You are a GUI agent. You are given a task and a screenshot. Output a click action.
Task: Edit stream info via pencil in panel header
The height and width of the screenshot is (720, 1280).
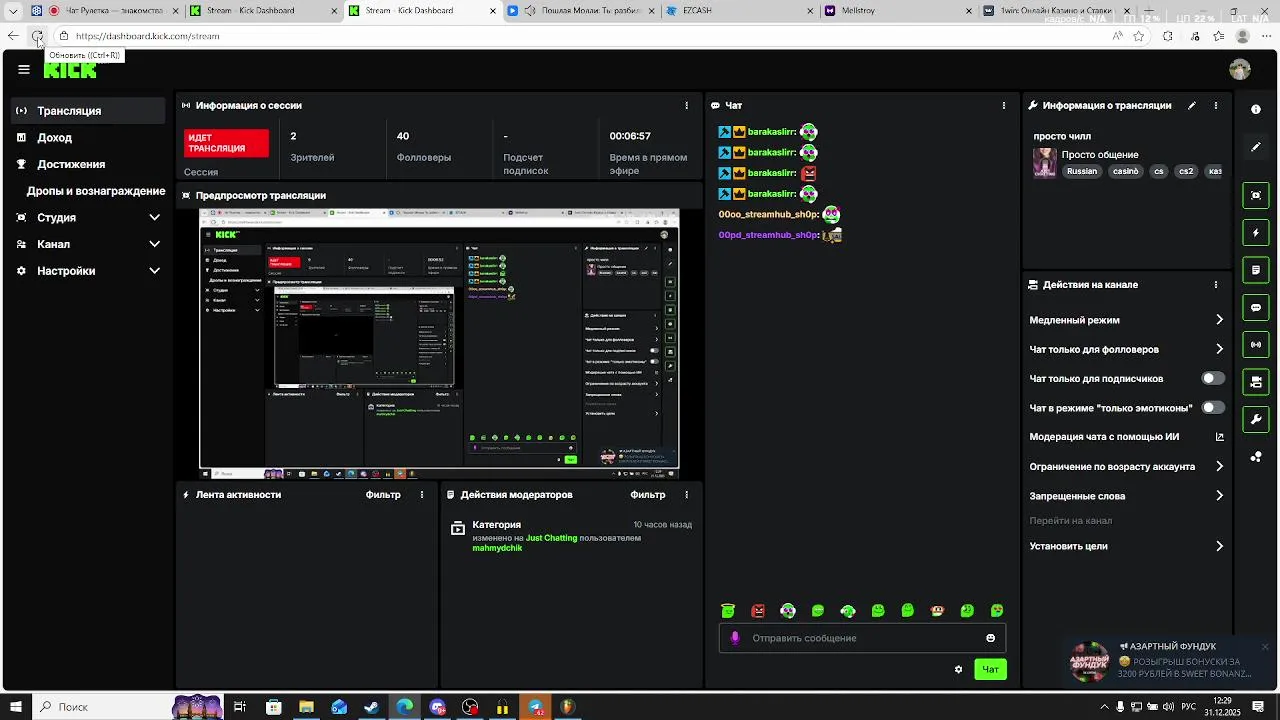1191,105
